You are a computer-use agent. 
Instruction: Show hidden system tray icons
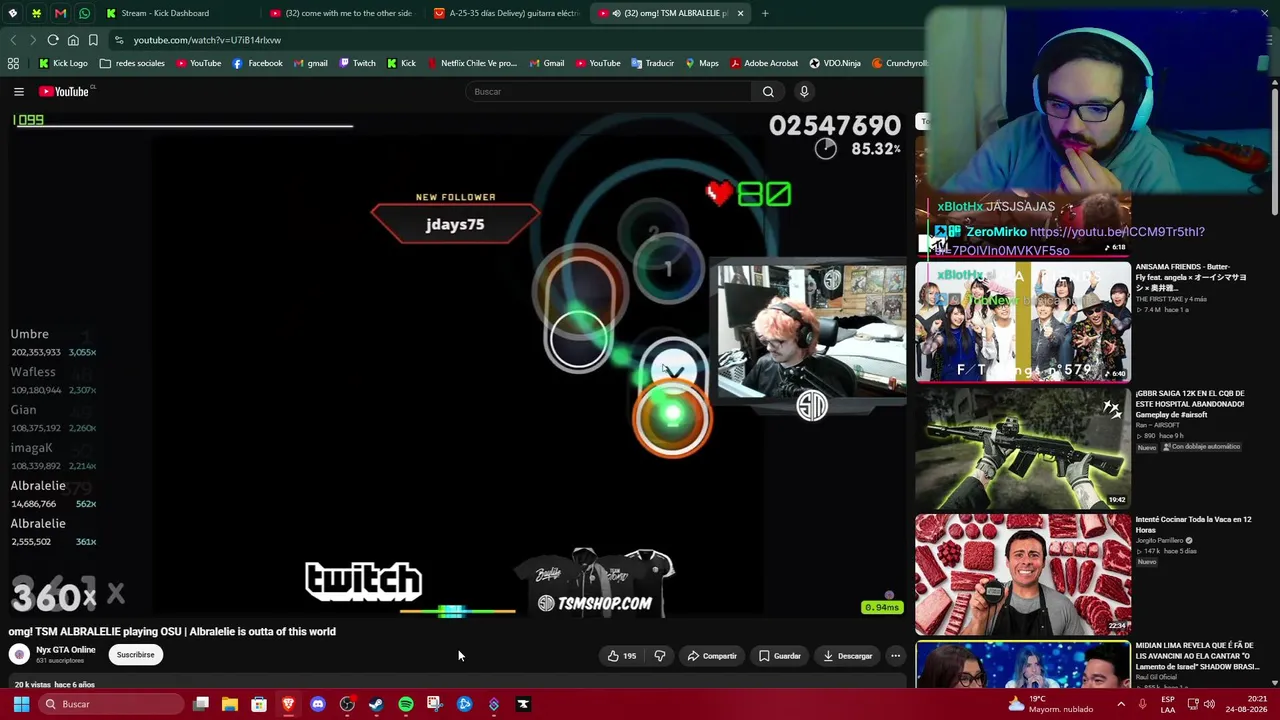tap(1121, 704)
